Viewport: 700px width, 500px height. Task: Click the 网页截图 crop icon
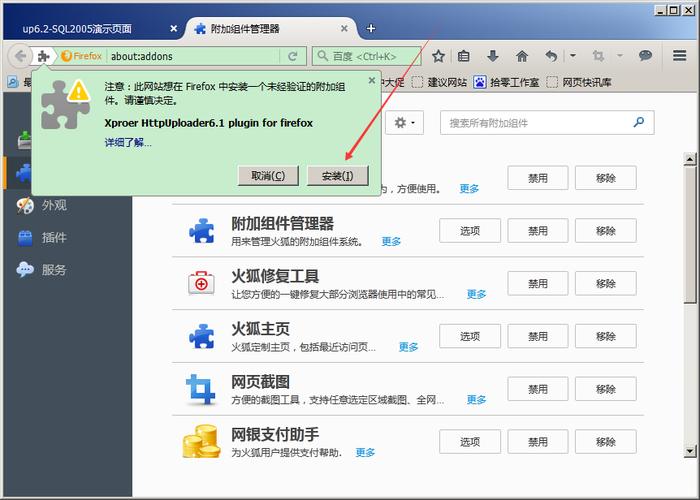click(200, 389)
